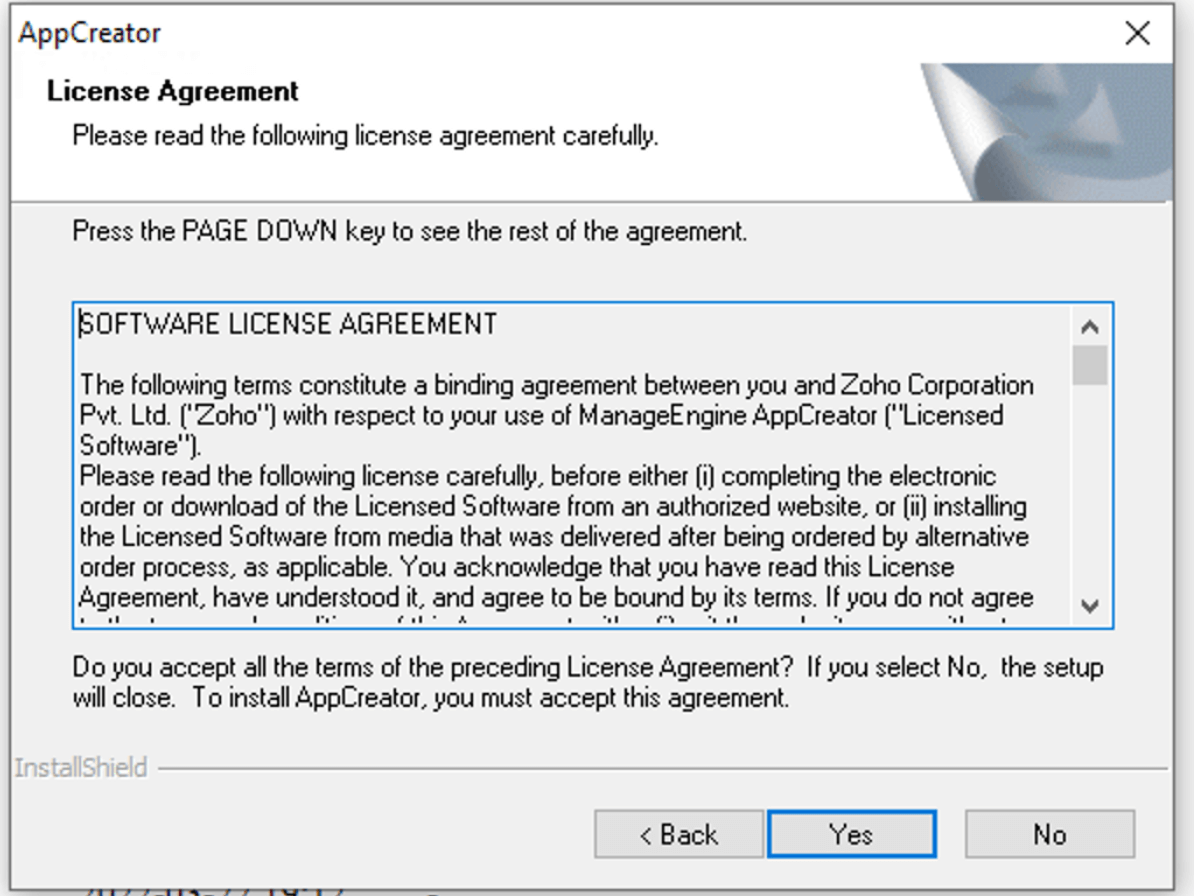Screen dimensions: 1194x896
Task: Click the InstallShield label
Action: pos(81,768)
